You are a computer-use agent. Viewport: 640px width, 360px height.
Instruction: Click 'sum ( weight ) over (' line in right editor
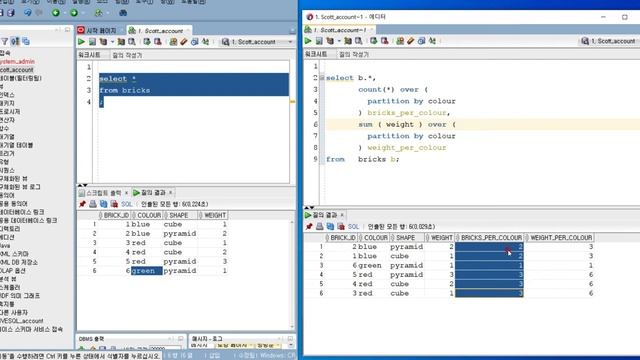[407, 124]
